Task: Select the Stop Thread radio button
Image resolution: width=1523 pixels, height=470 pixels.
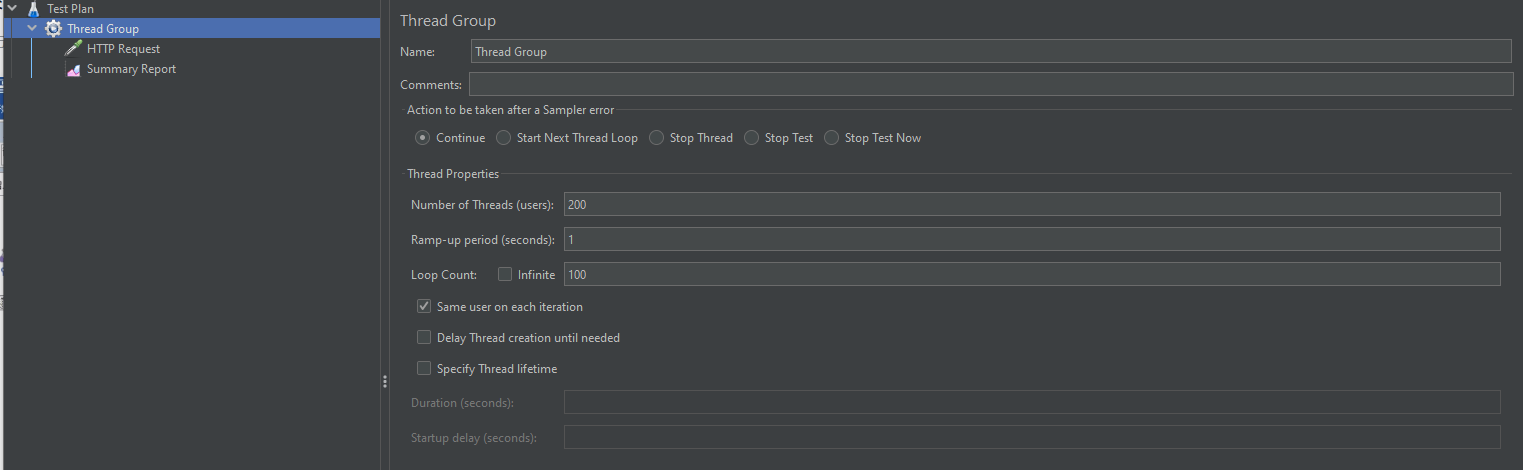Action: (656, 138)
